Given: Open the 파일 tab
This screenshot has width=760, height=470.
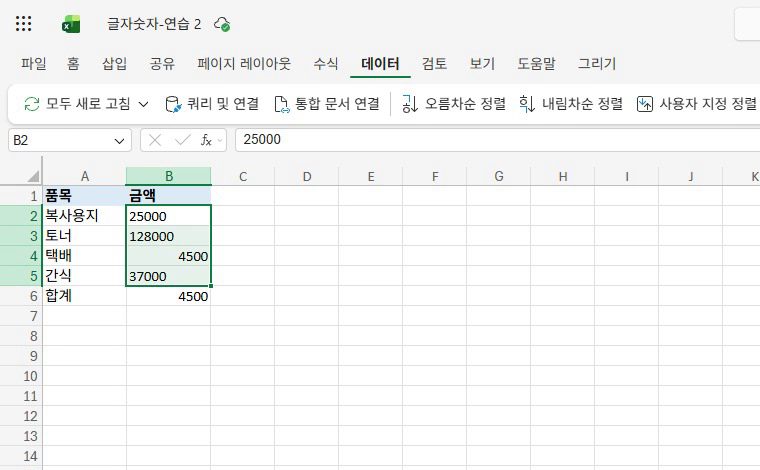Looking at the screenshot, I should [x=33, y=63].
